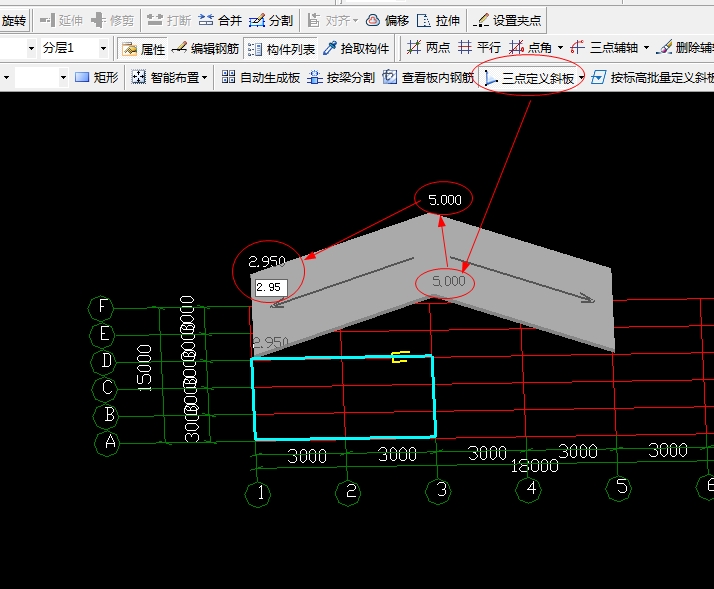
Task: Select the 两点 auxiliary axis tool
Action: [428, 47]
